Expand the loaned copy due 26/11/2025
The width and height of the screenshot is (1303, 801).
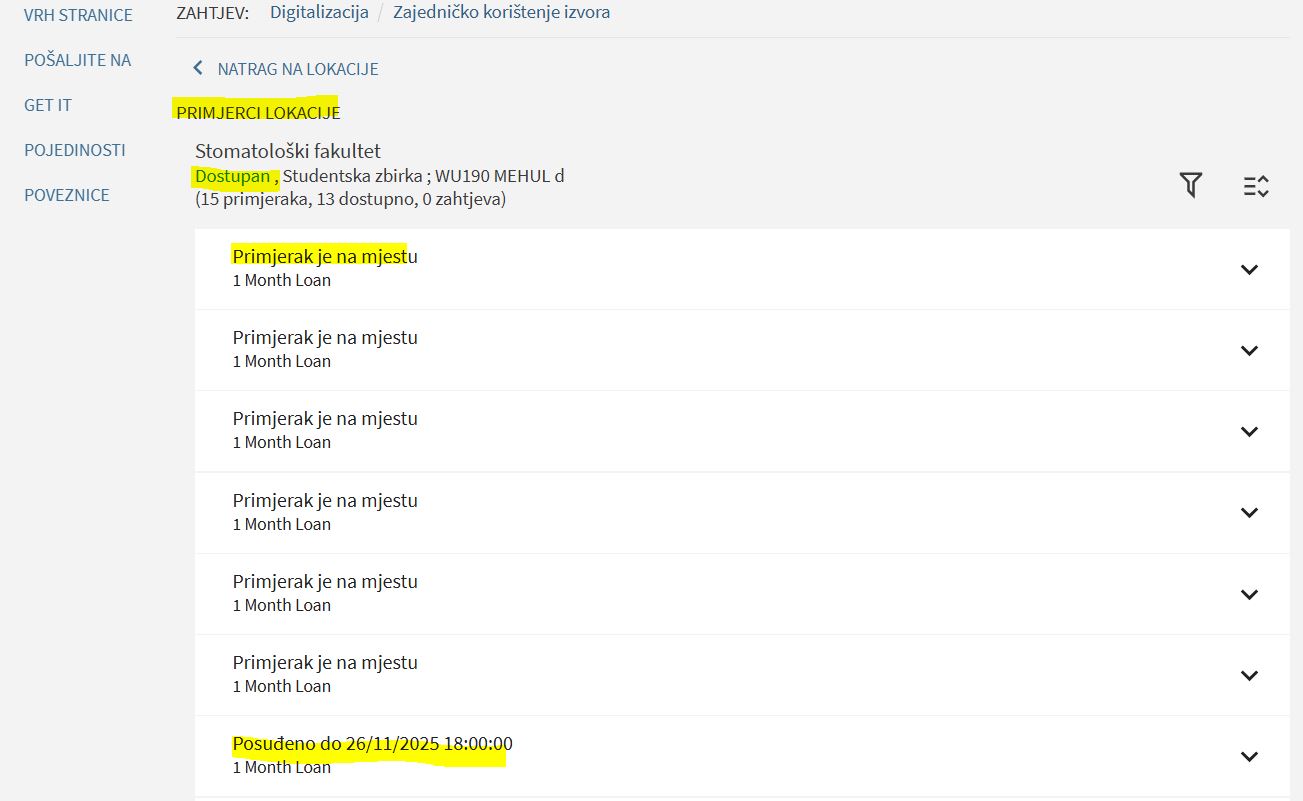click(x=1248, y=756)
